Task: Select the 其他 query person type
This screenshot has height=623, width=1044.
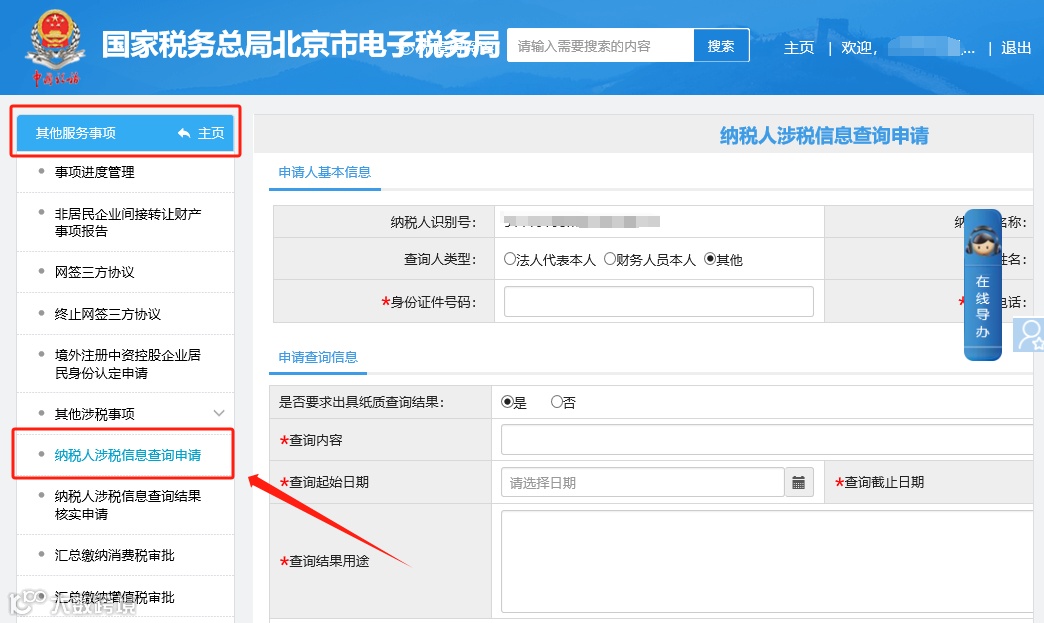Action: tap(710, 259)
